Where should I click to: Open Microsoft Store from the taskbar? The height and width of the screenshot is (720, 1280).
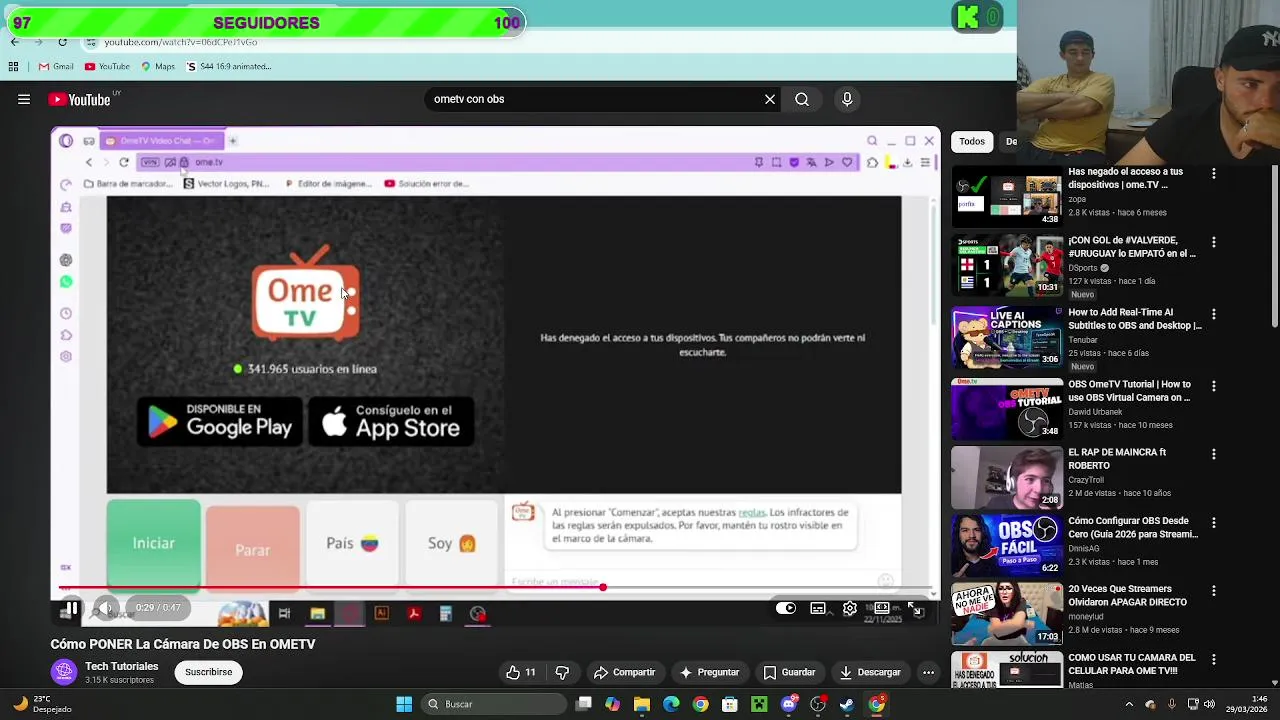730,704
